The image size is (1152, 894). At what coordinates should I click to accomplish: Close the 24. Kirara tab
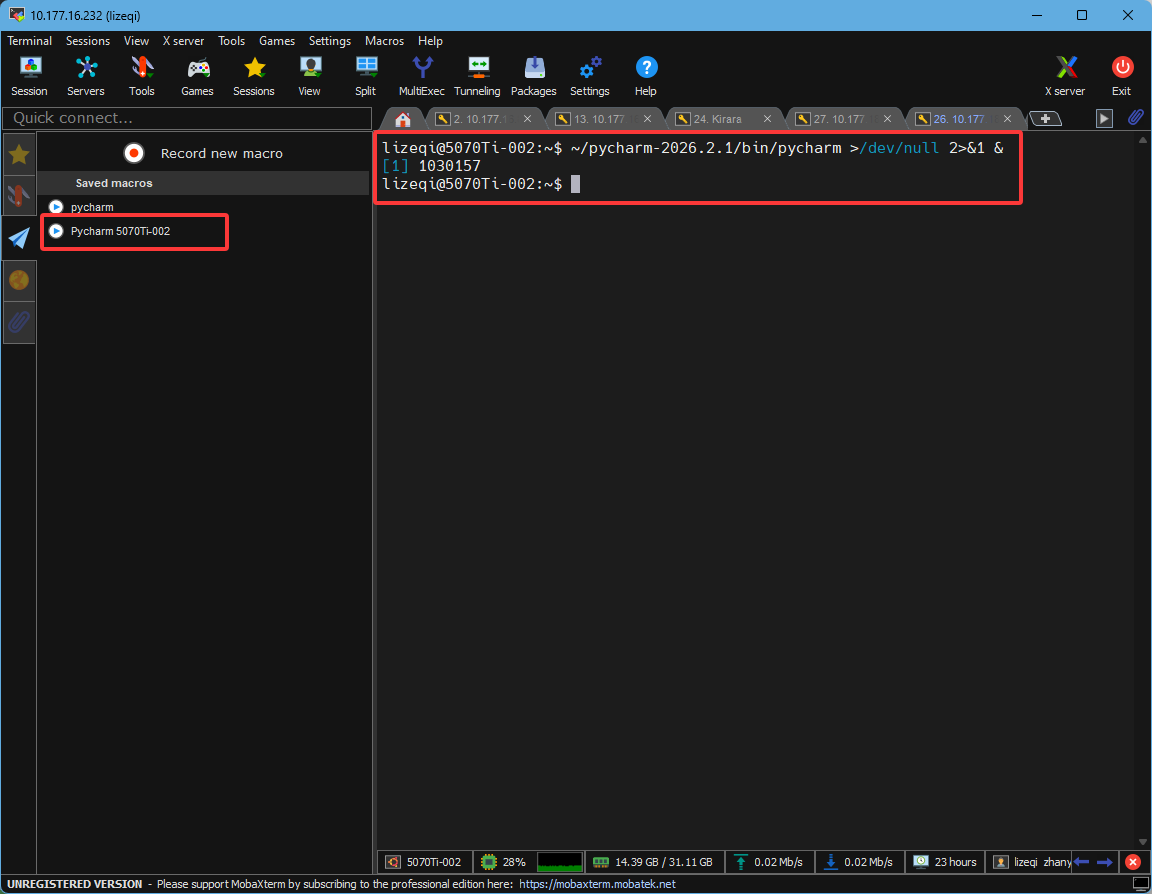tap(768, 119)
